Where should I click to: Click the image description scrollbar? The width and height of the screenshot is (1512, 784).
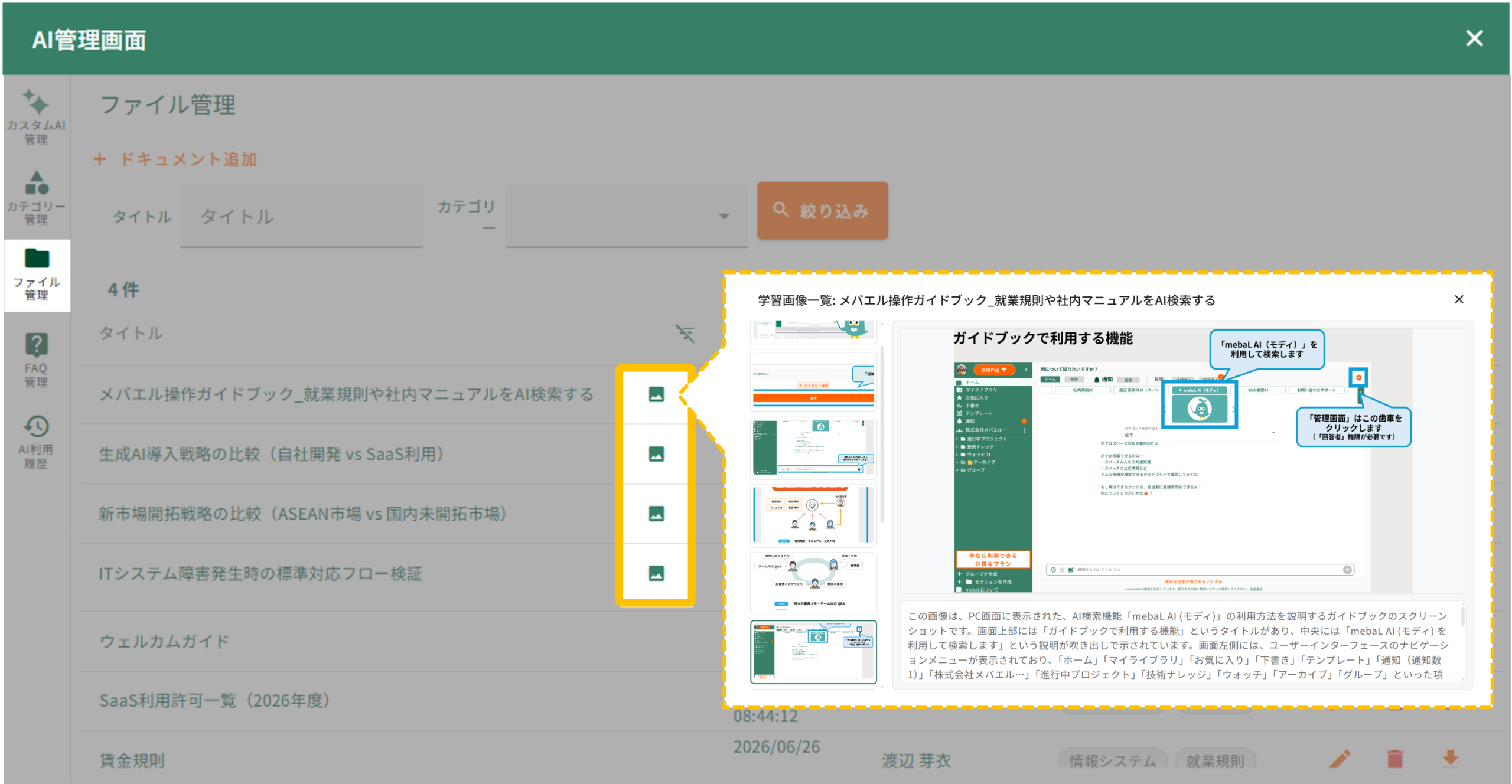click(x=1462, y=617)
